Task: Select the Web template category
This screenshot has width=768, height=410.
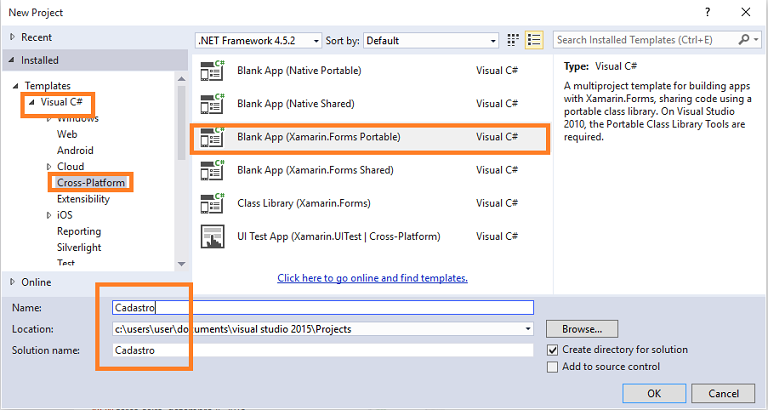Action: pyautogui.click(x=67, y=134)
